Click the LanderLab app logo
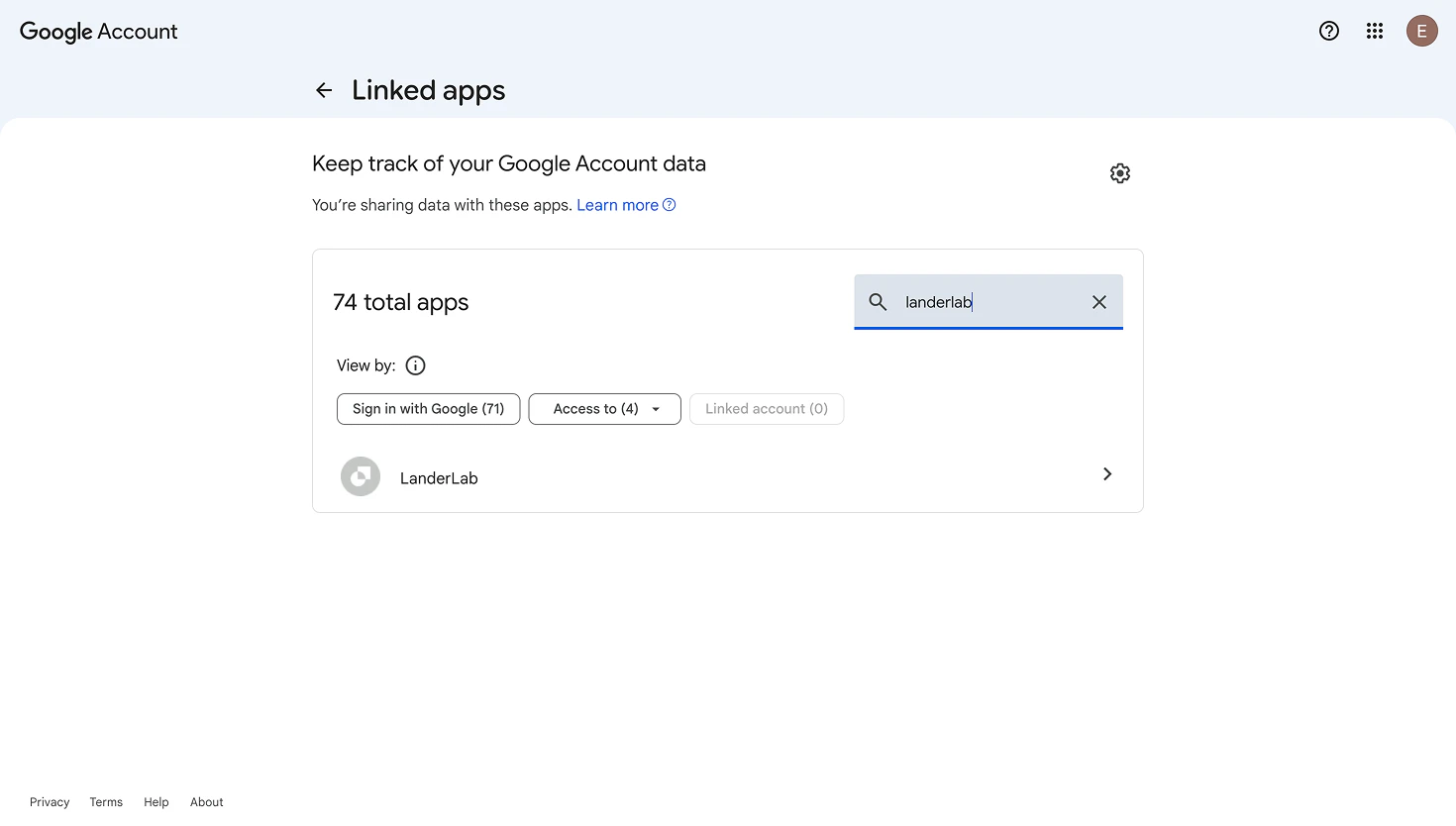This screenshot has width=1456, height=826. (361, 476)
